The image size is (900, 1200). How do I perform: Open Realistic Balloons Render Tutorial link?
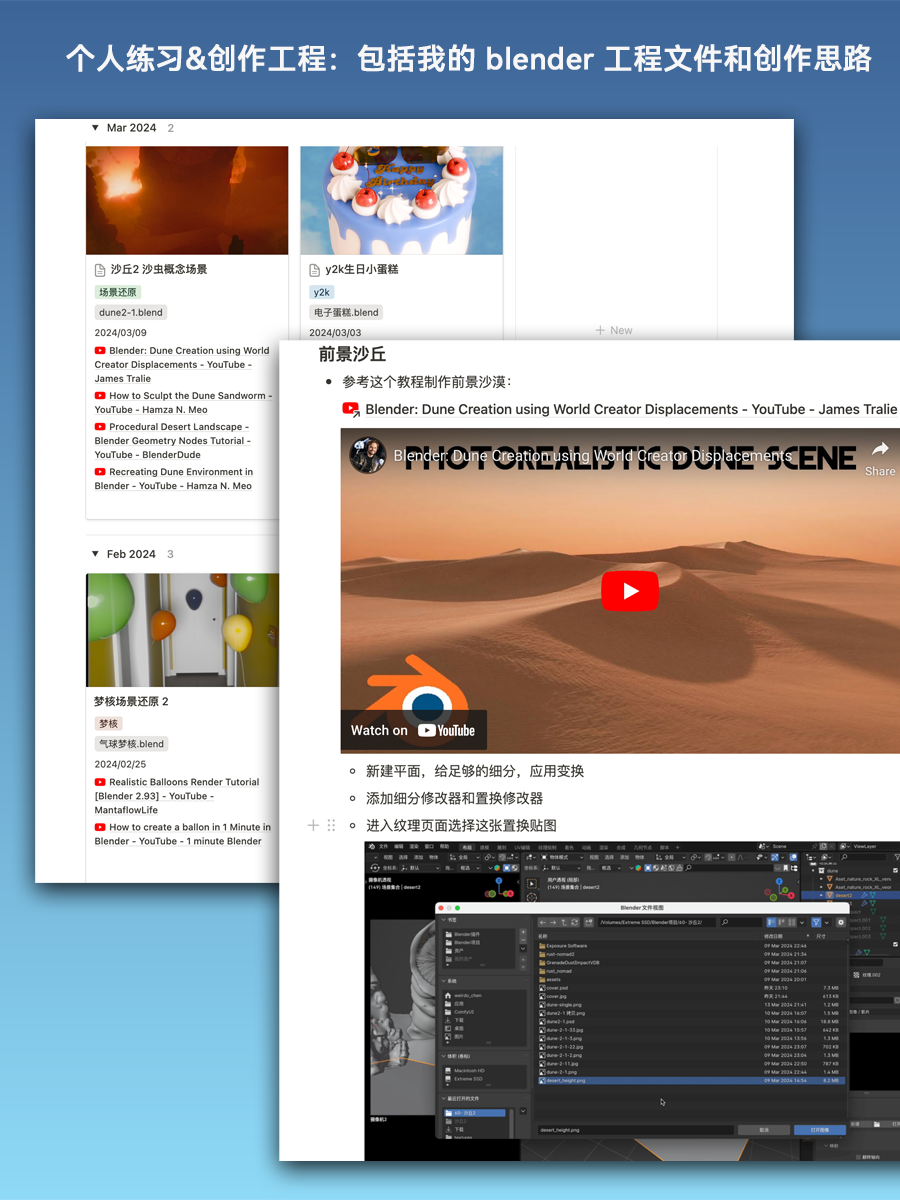(178, 796)
